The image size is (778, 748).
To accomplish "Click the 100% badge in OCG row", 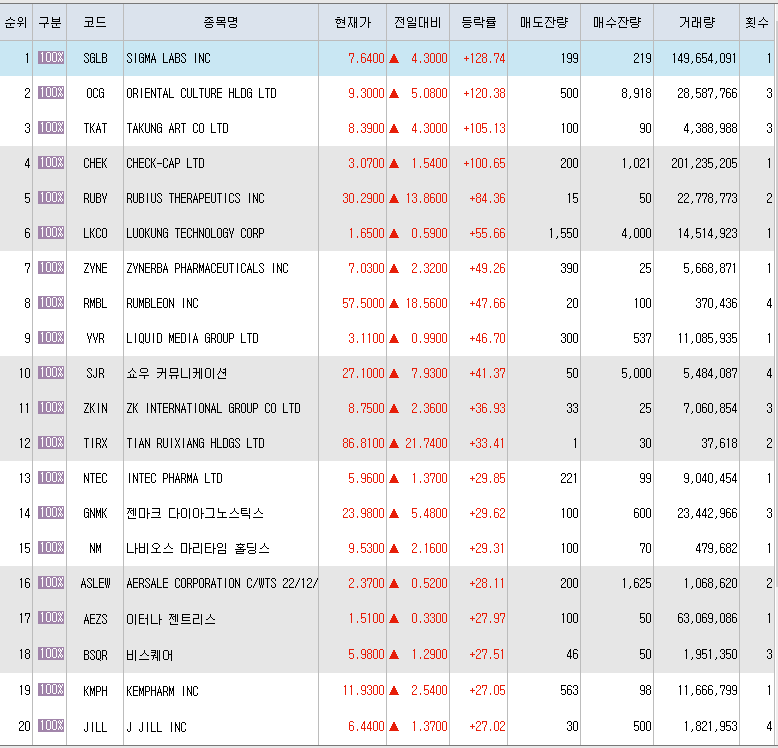I will pyautogui.click(x=51, y=92).
